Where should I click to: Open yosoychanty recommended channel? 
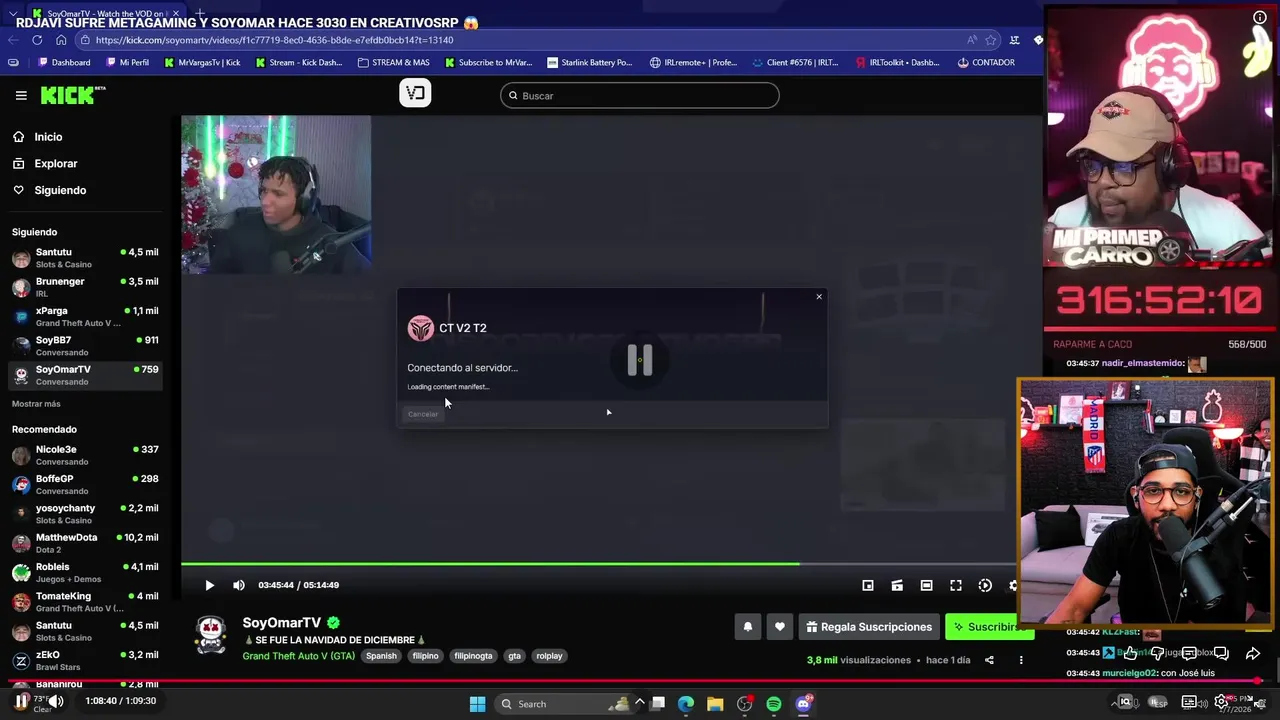(85, 513)
